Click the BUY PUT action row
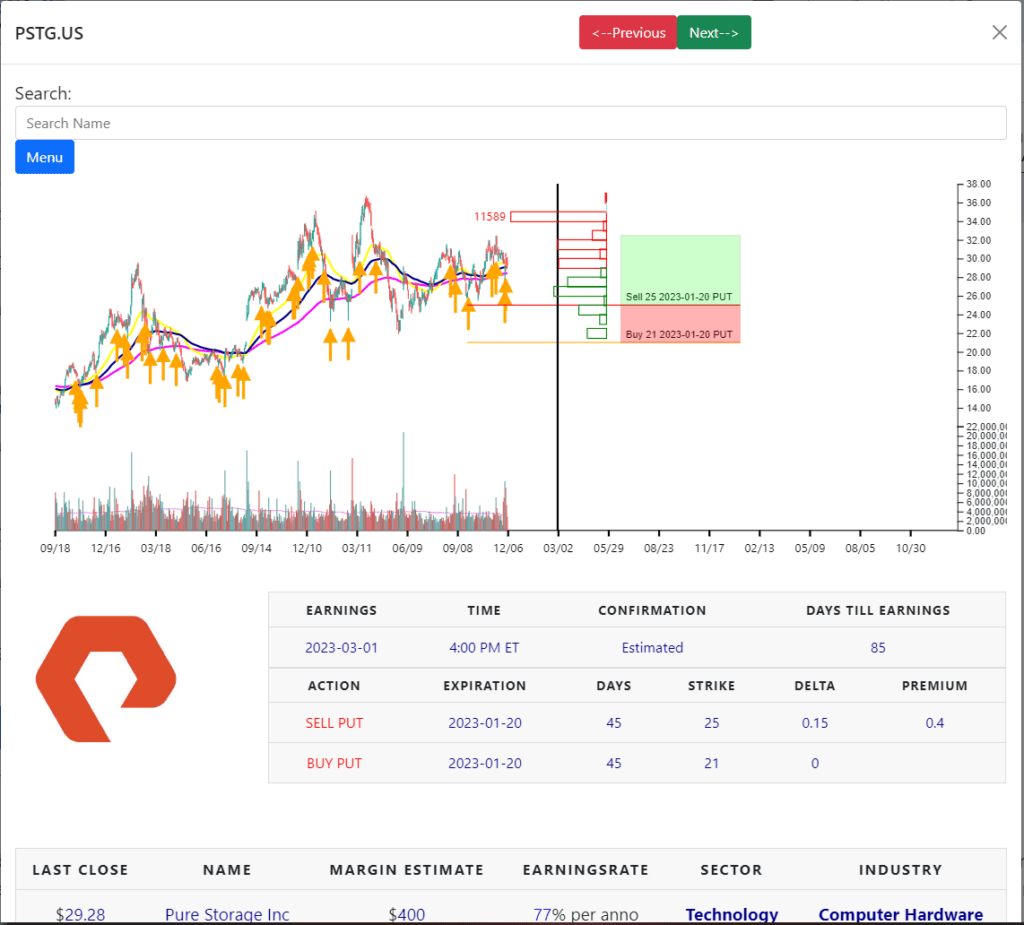The height and width of the screenshot is (925, 1024). (x=637, y=763)
